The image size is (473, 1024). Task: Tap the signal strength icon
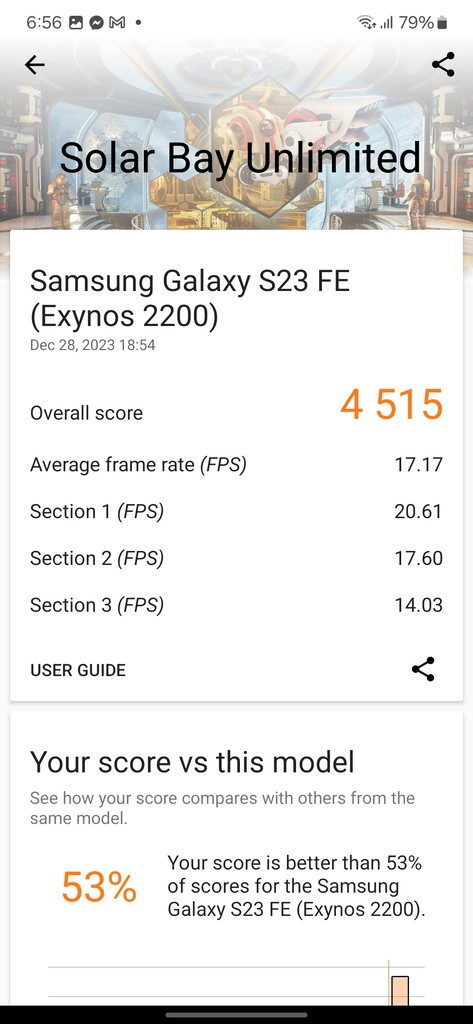coord(386,24)
